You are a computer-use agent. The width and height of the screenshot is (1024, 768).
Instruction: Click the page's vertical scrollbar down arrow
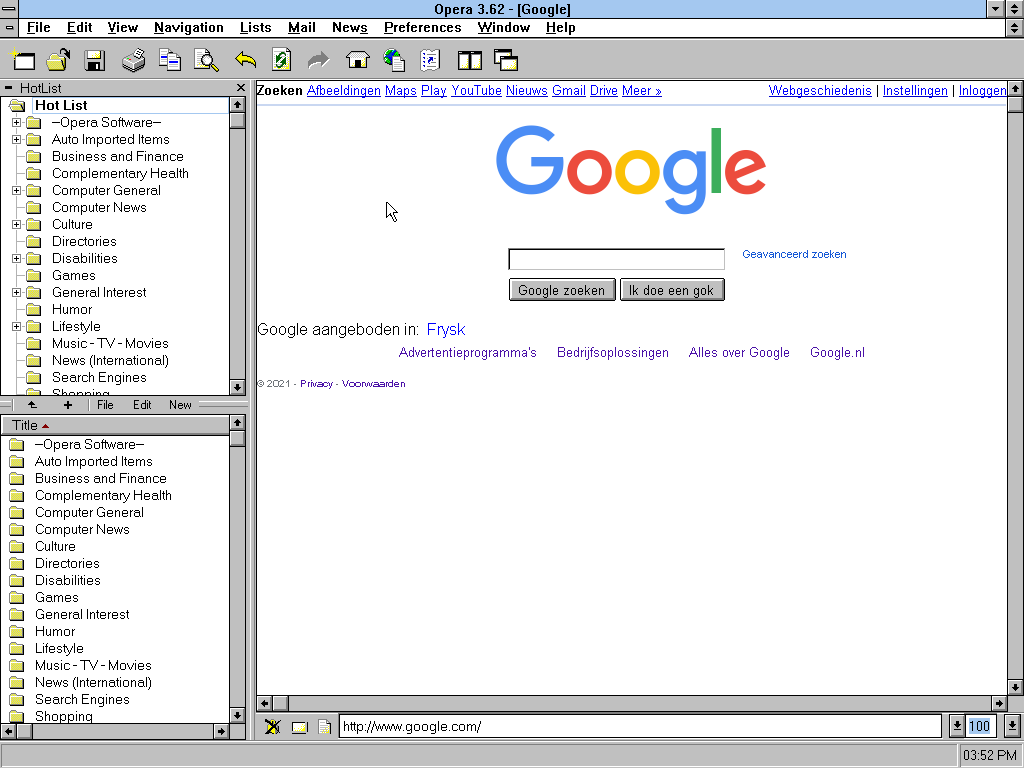pyautogui.click(x=1015, y=687)
